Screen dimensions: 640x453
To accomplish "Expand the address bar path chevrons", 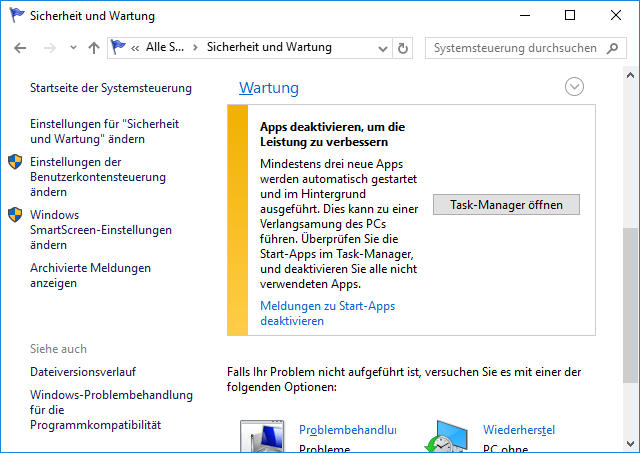I will pyautogui.click(x=135, y=48).
